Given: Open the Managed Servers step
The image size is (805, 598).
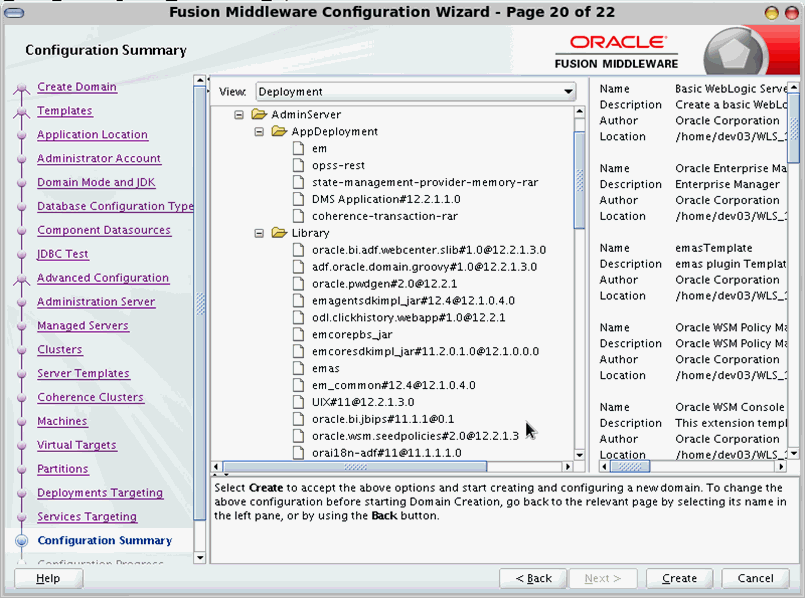Looking at the screenshot, I should 83,325.
